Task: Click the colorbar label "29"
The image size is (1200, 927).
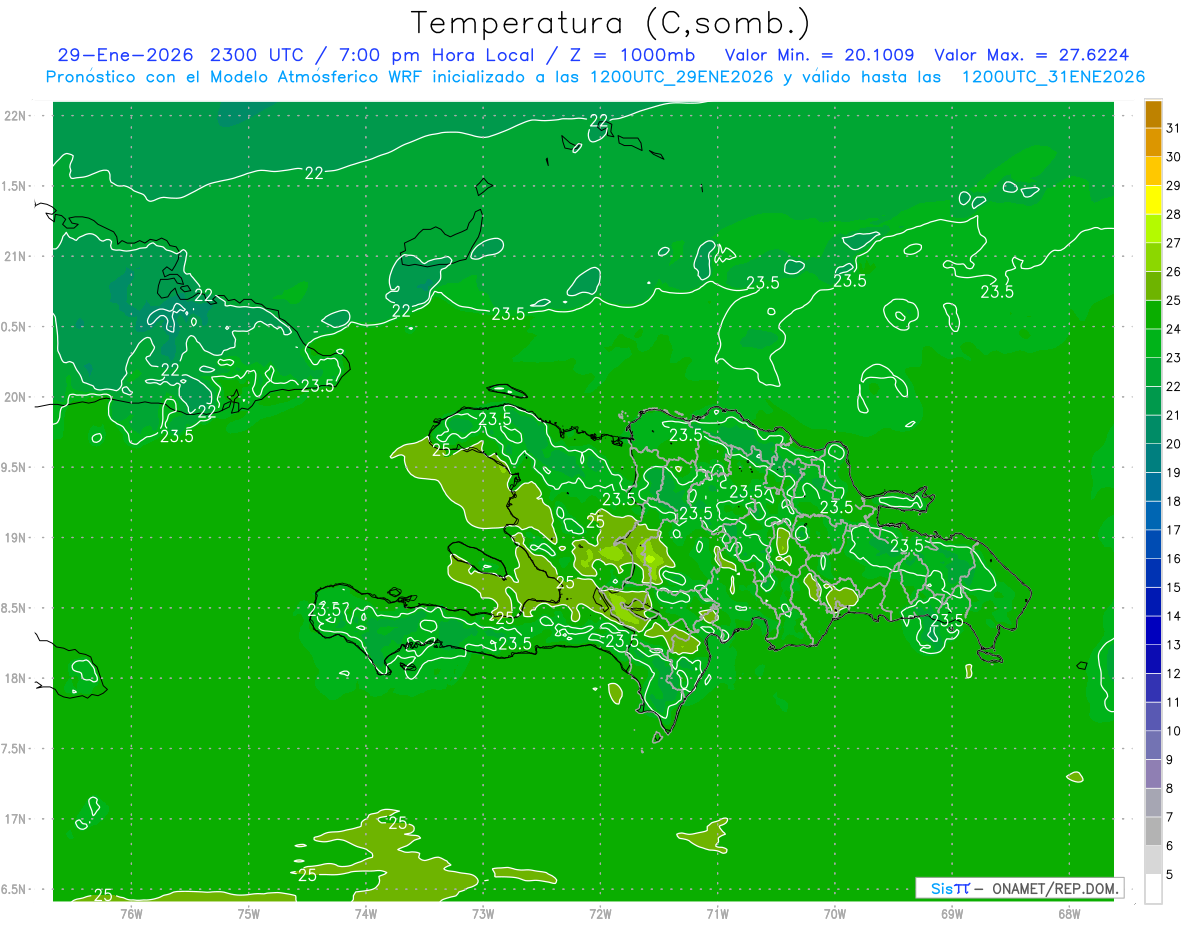Action: click(1174, 185)
